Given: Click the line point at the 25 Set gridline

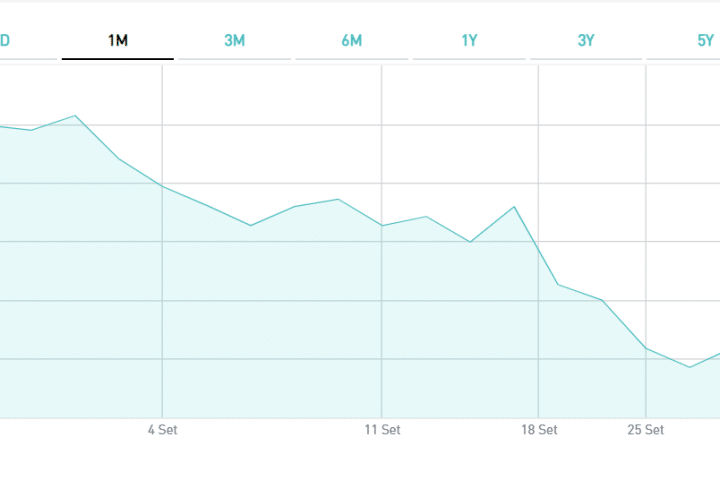Looking at the screenshot, I should point(646,348).
